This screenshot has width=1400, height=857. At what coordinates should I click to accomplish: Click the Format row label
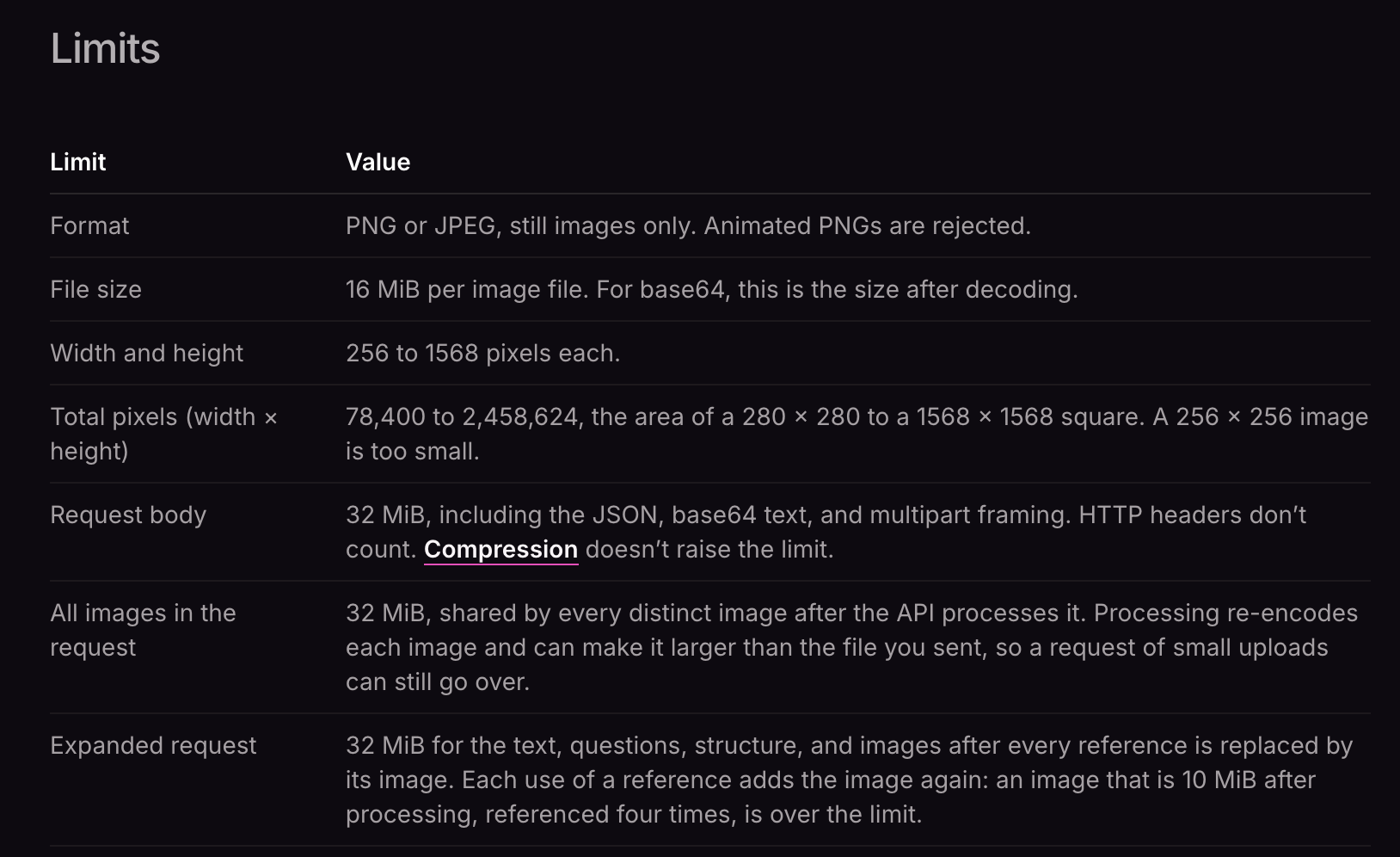(x=89, y=225)
